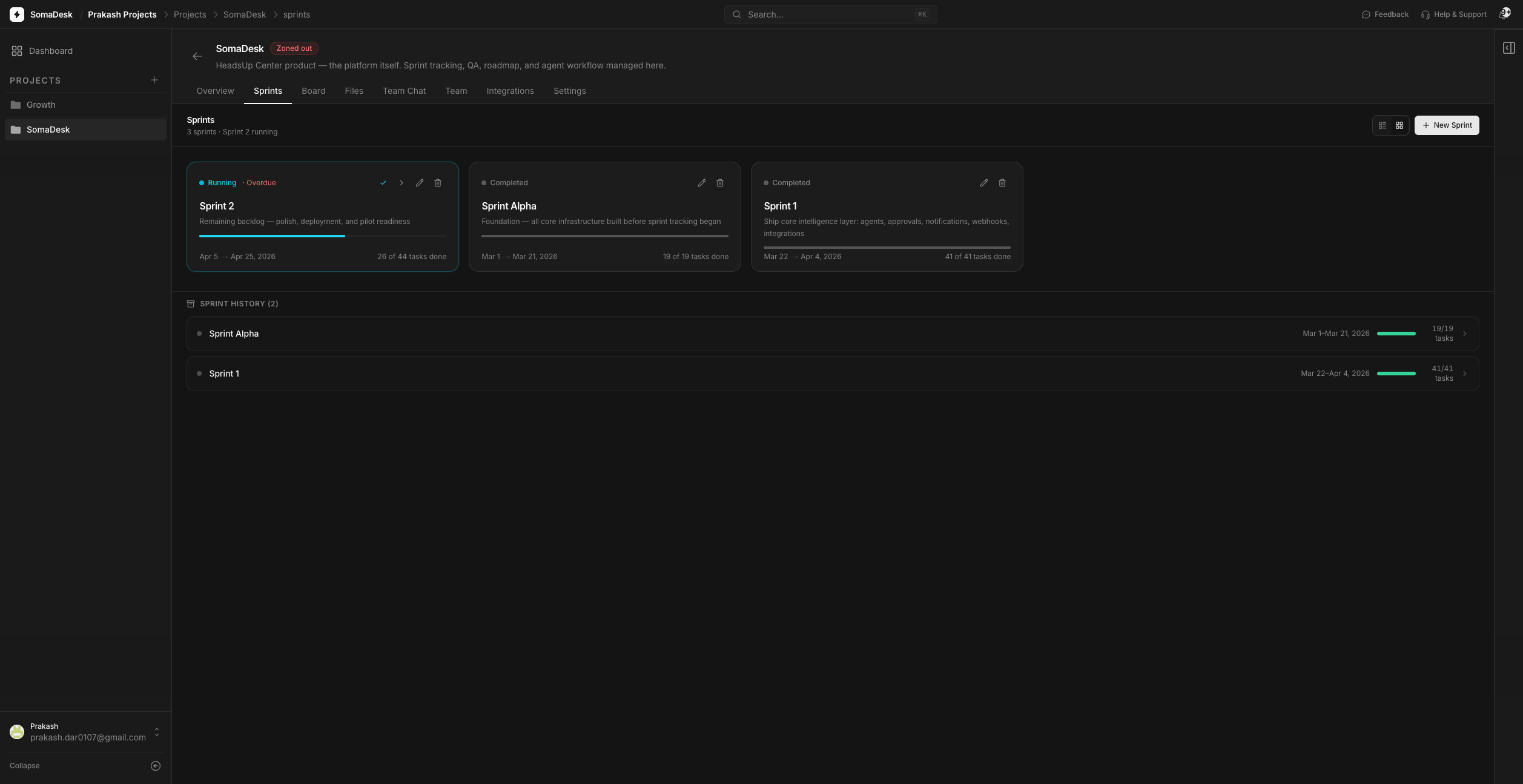Viewport: 1523px width, 784px height.
Task: Delete Sprint 1 with the trash icon
Action: click(x=1002, y=183)
